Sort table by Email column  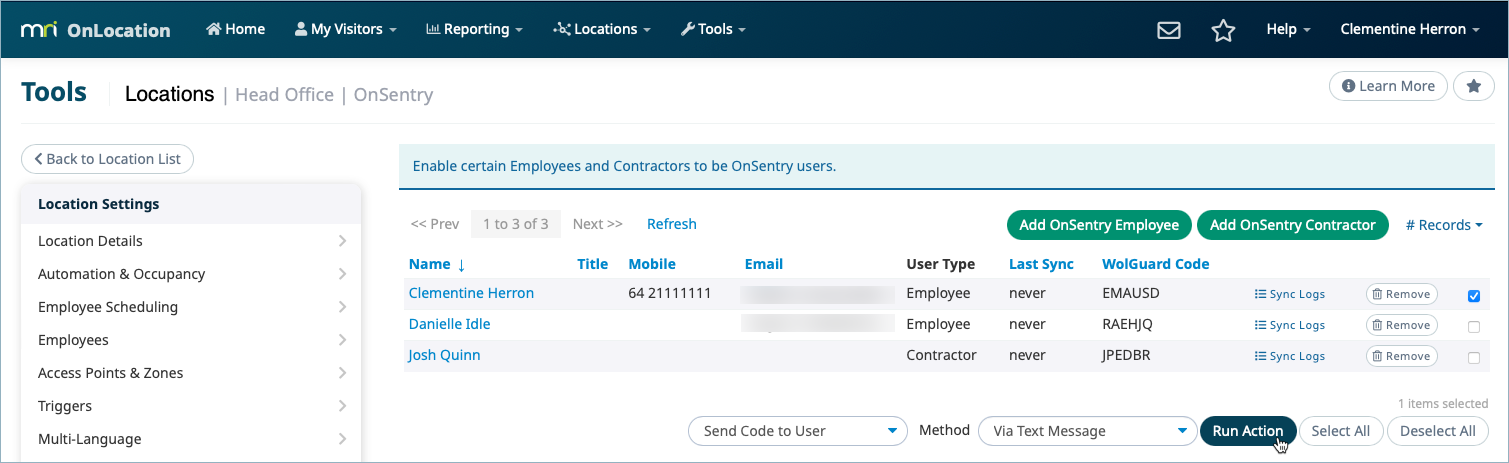[764, 264]
